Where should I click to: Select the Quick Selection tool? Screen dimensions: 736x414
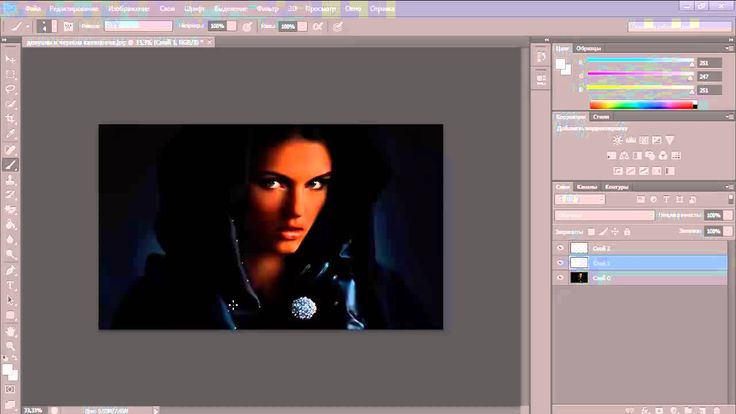10,104
